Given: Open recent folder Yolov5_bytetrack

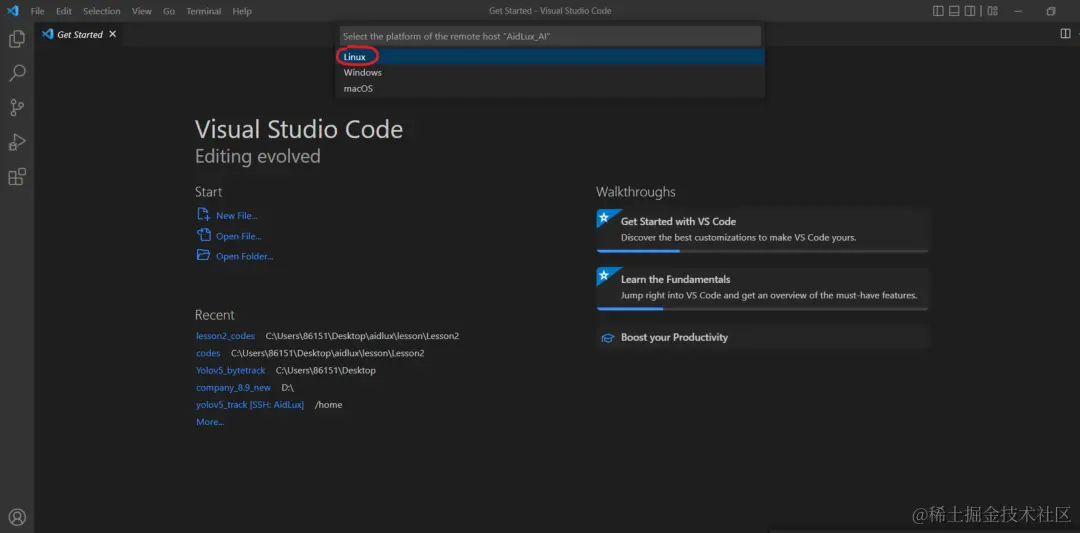Looking at the screenshot, I should (x=231, y=370).
